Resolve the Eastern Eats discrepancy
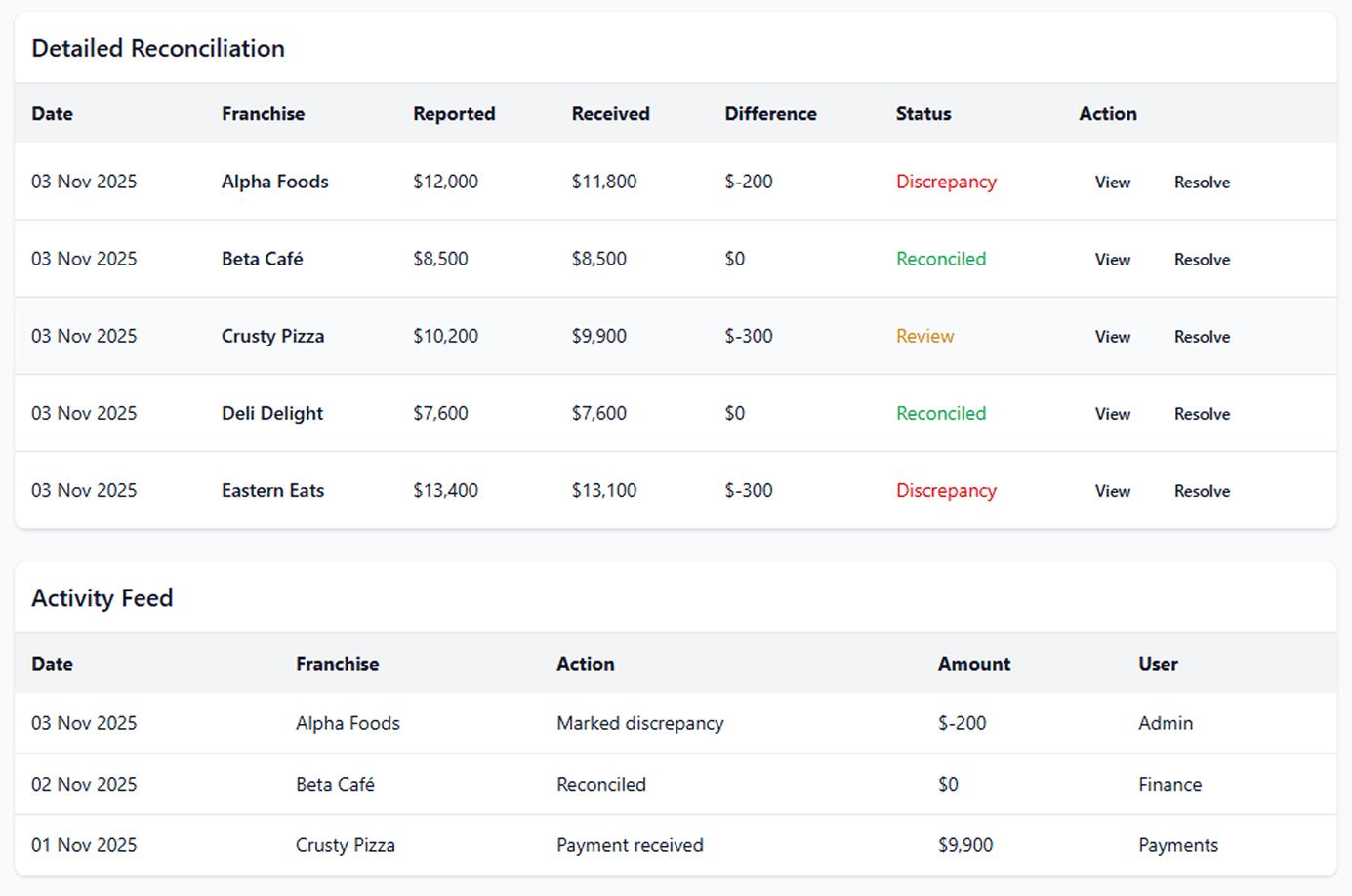Screen dimensions: 1352x896 [x=1202, y=491]
